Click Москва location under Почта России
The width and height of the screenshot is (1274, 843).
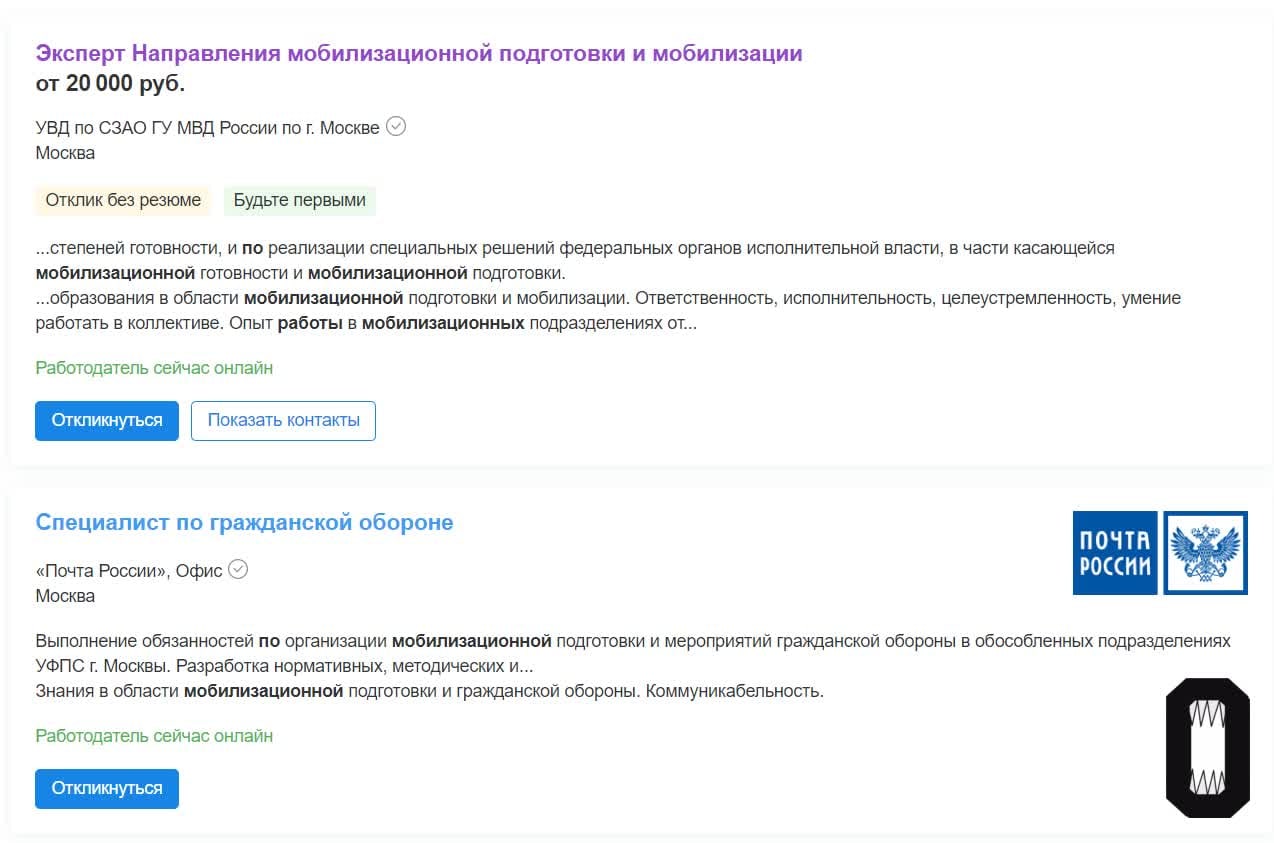[x=65, y=596]
